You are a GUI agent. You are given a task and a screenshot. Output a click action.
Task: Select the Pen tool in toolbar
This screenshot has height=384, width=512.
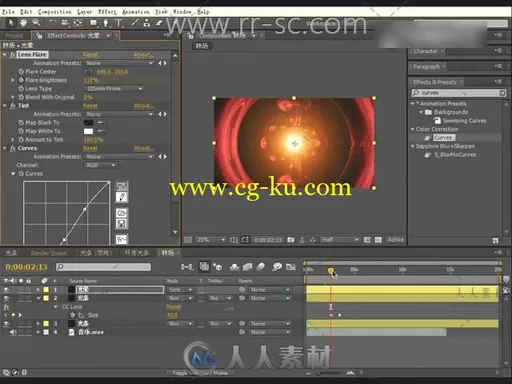click(x=106, y=23)
